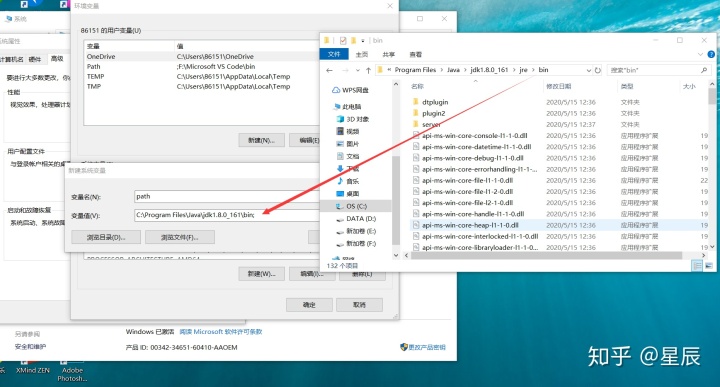Viewport: 720px width, 387px height.
Task: Open Explorer help question mark icon
Action: click(x=711, y=54)
